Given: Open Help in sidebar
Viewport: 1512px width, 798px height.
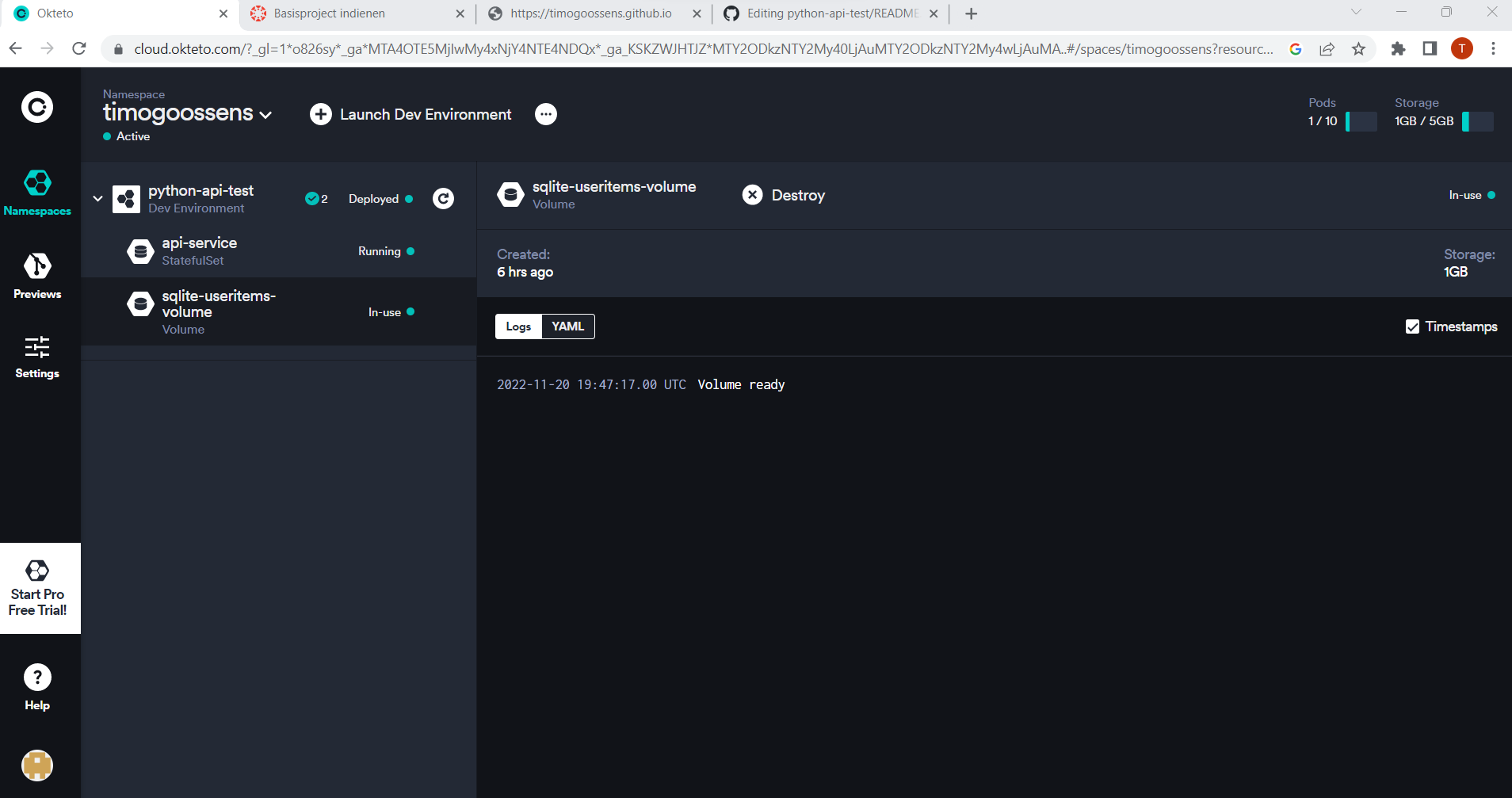Looking at the screenshot, I should click(37, 687).
